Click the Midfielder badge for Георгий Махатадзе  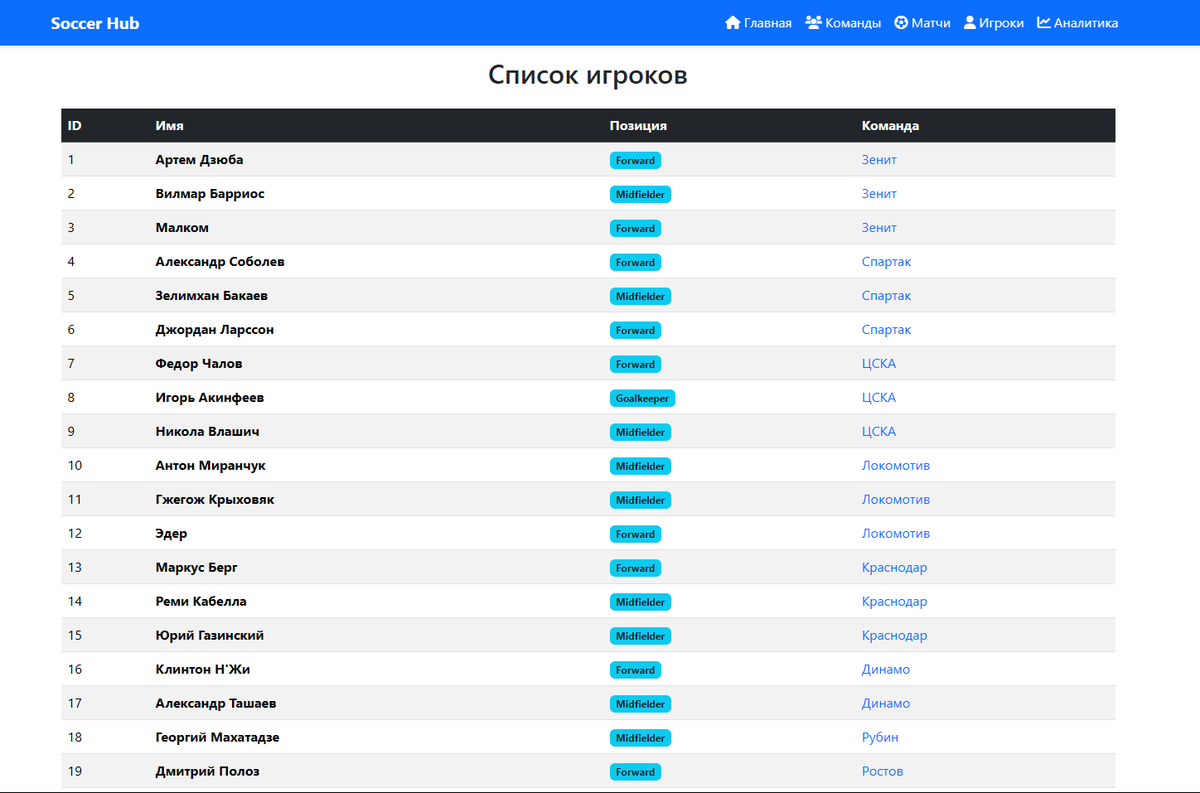(641, 738)
